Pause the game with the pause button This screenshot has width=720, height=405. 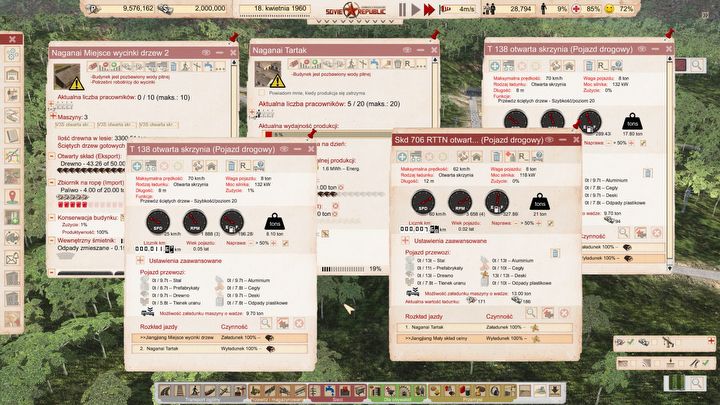pos(402,10)
